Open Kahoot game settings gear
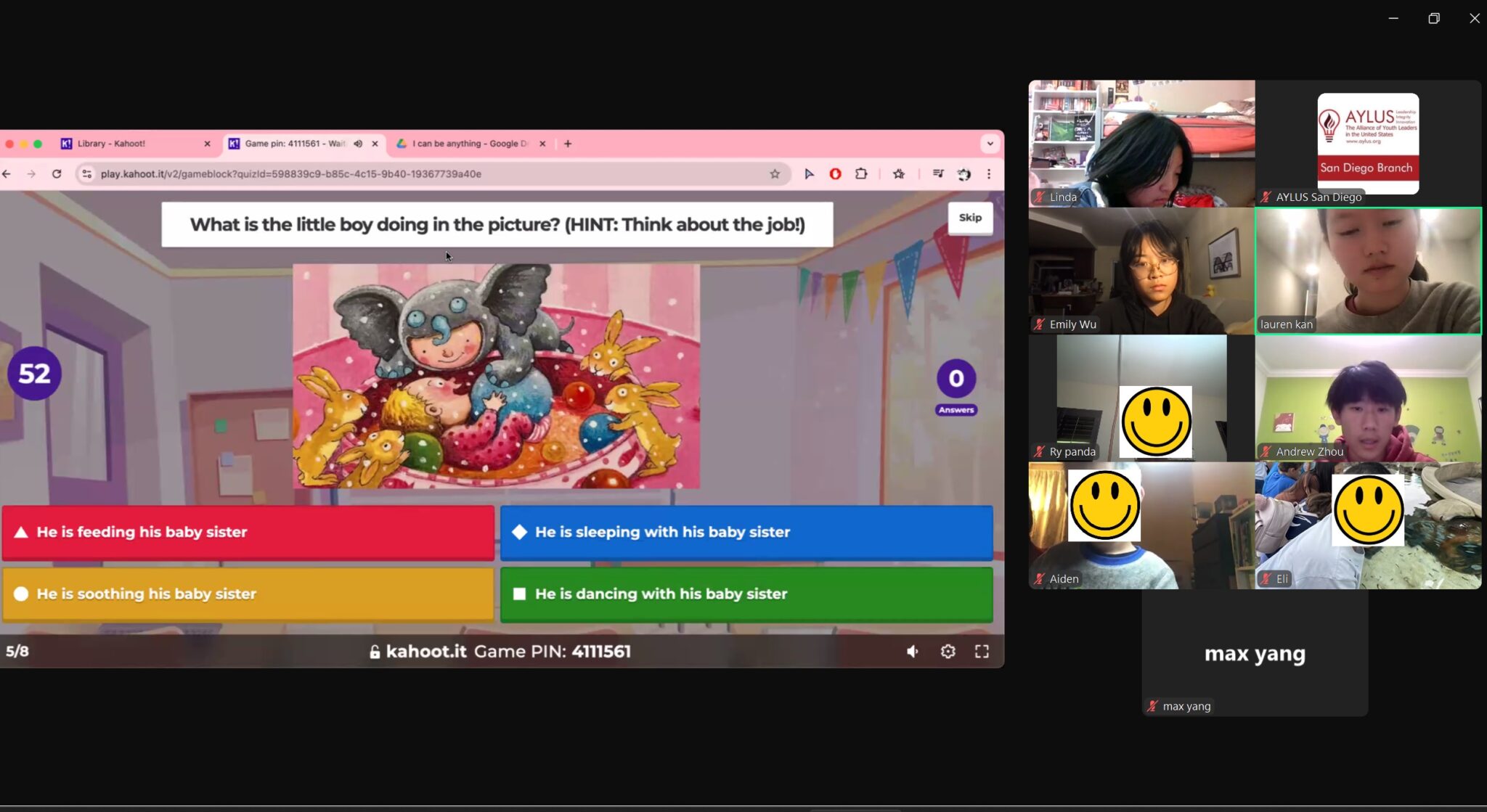Image resolution: width=1487 pixels, height=812 pixels. pyautogui.click(x=948, y=652)
